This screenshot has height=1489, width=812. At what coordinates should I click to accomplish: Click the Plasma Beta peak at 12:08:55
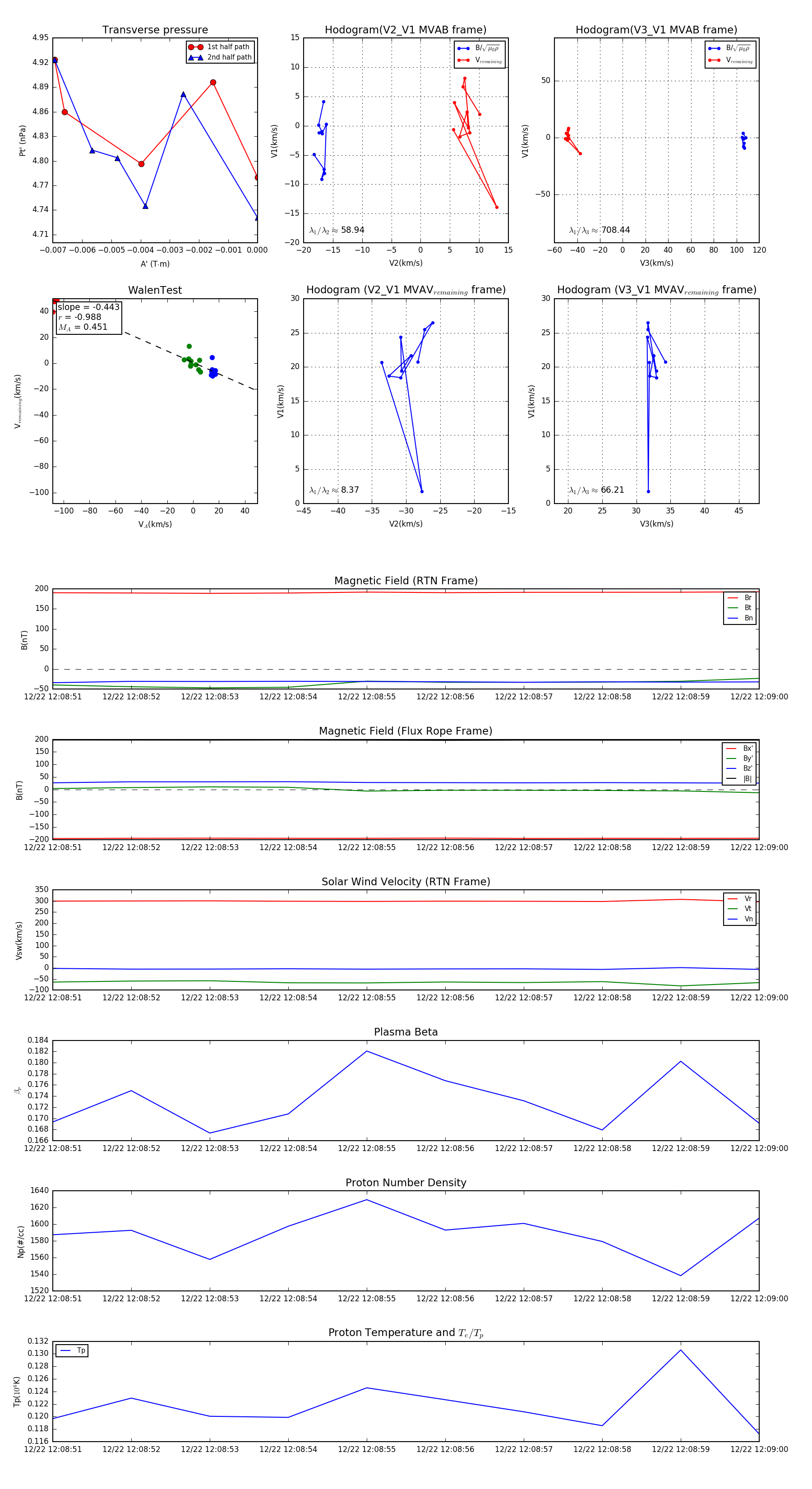coord(367,1051)
